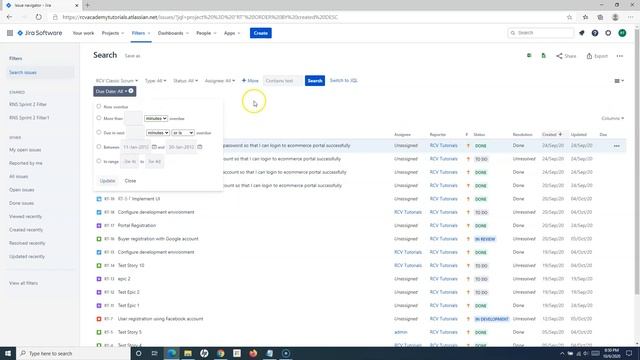The image size is (640, 360).
Task: Open the Jira app switcher grid icon
Action: (10, 33)
